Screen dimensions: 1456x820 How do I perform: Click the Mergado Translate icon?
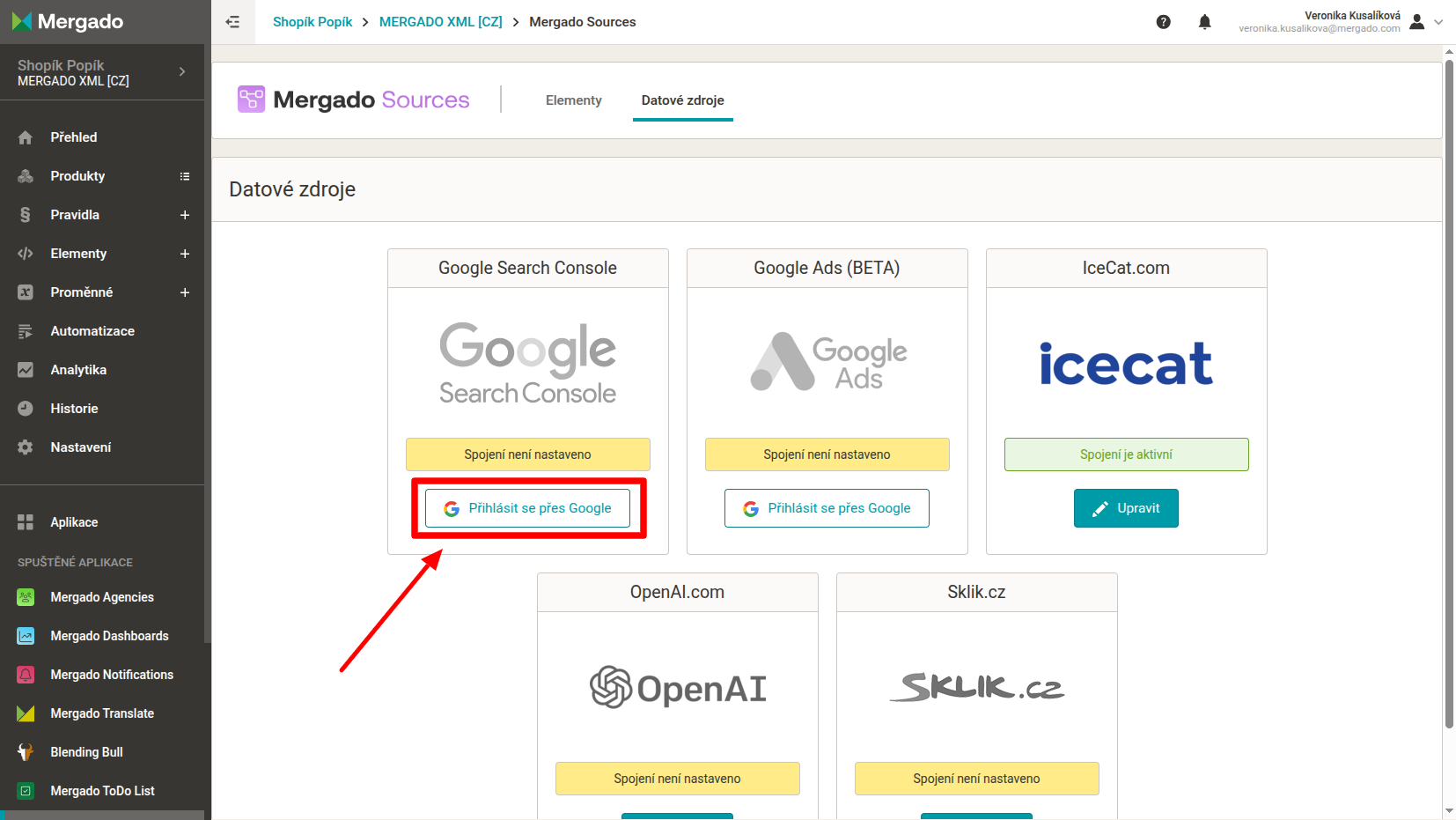(x=26, y=713)
